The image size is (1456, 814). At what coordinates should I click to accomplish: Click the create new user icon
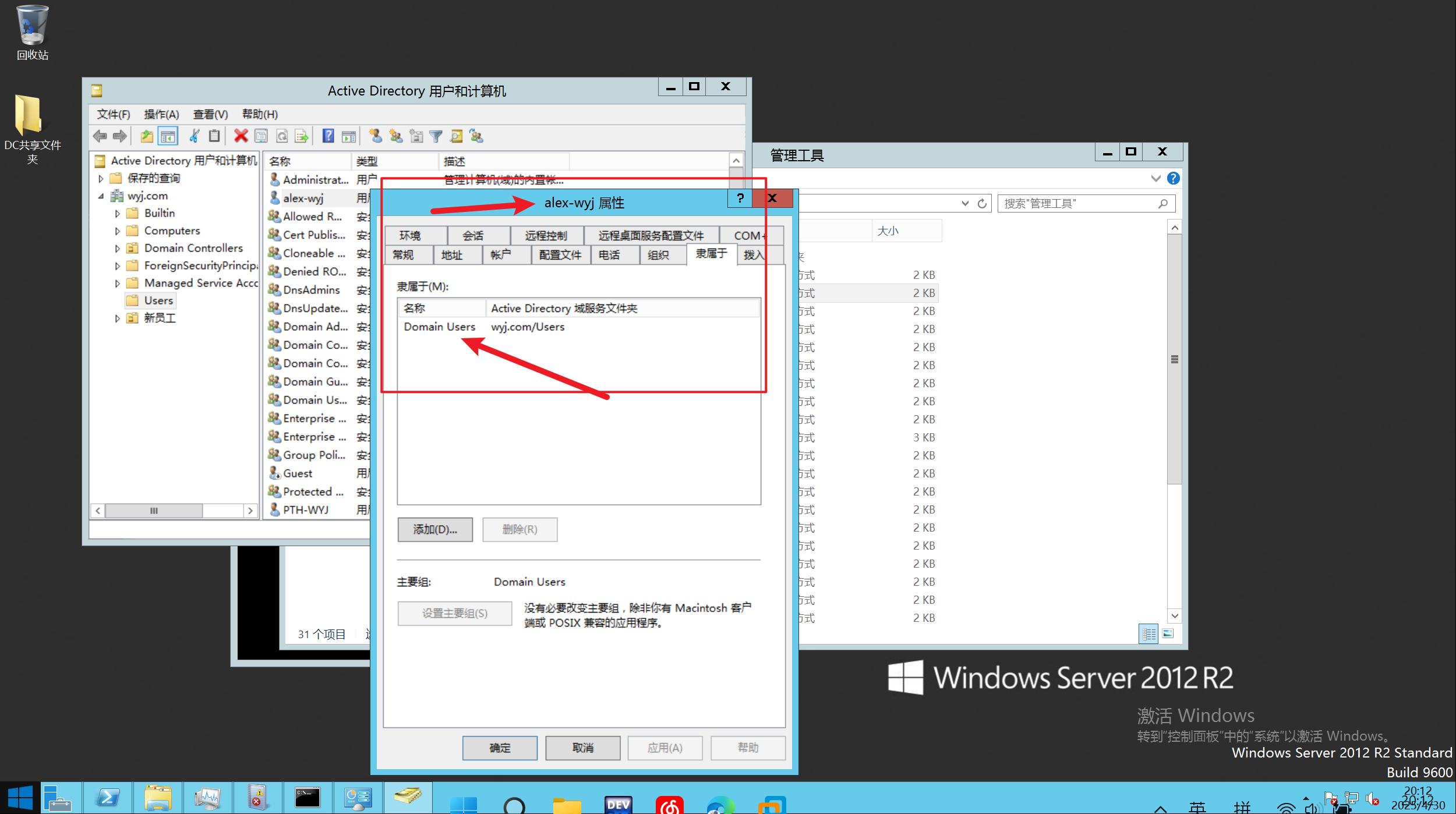click(375, 136)
